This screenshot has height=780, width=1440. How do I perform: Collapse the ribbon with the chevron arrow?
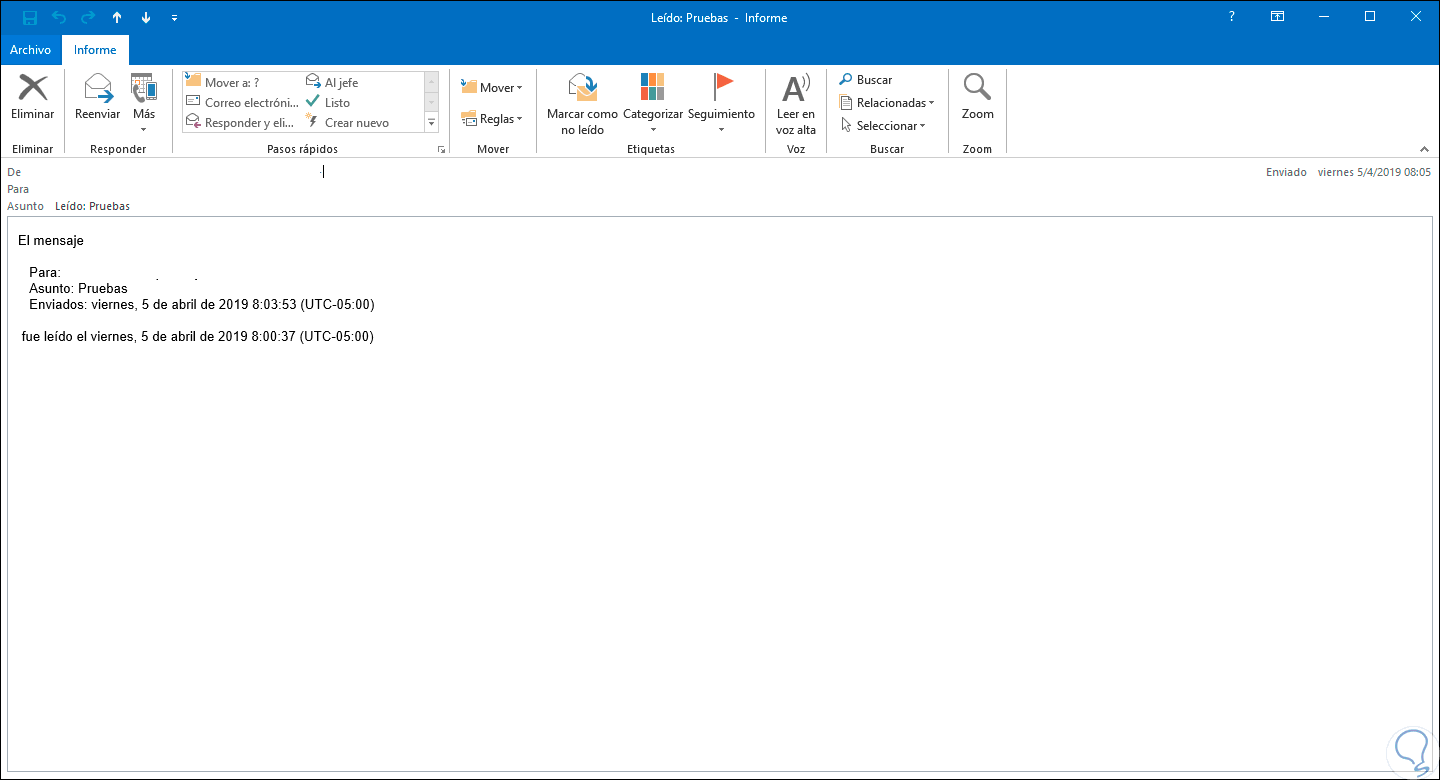coord(1424,149)
